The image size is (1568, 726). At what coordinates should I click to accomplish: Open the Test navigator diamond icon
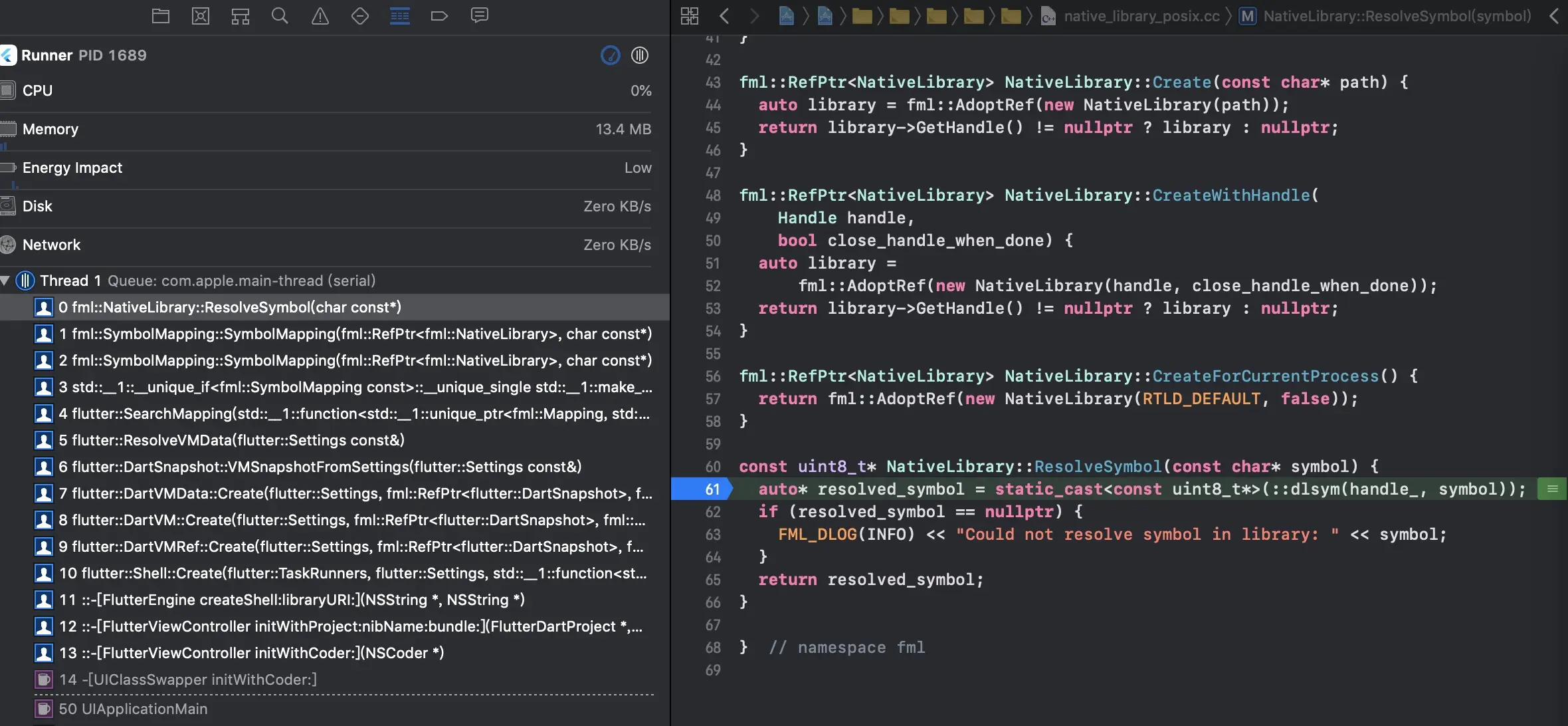coord(360,16)
